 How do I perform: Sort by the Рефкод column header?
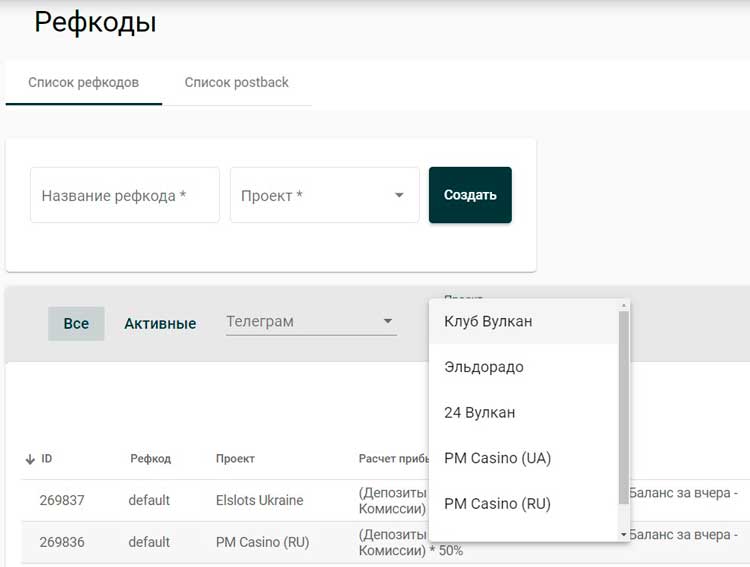pyautogui.click(x=151, y=458)
